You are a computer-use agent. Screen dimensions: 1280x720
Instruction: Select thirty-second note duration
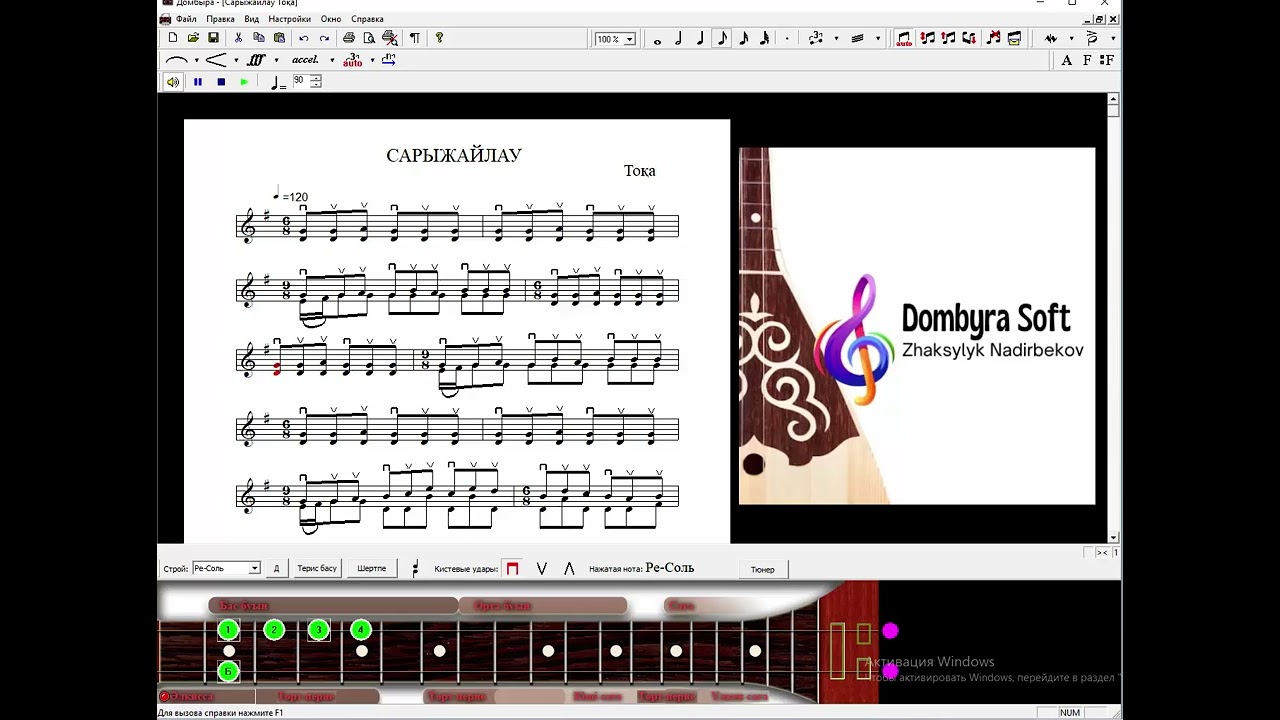(x=764, y=39)
